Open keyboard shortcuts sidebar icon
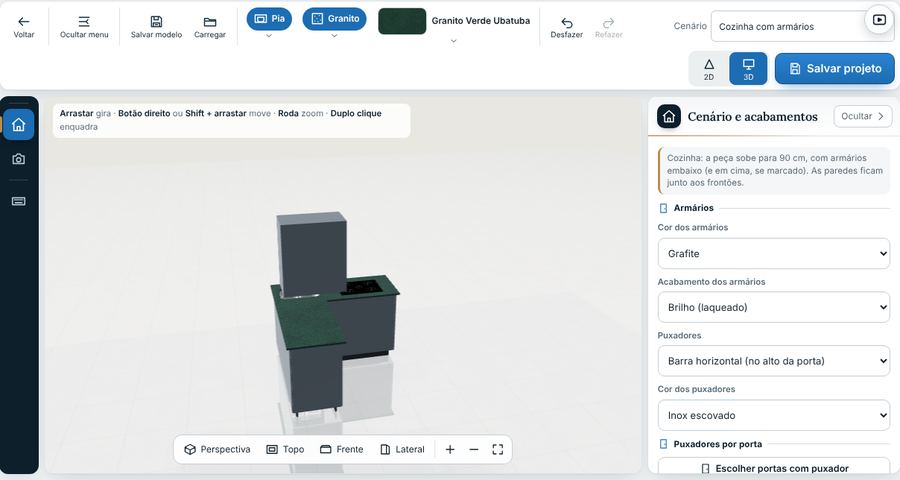Screen dimensions: 900x480 (18, 201)
